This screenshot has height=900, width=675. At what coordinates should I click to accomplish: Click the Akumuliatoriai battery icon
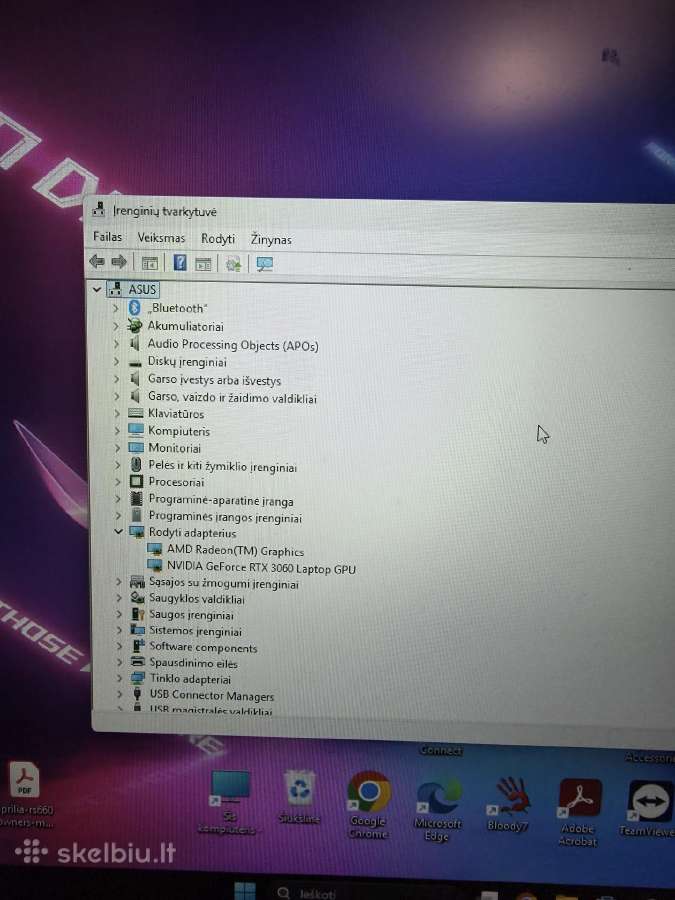(x=134, y=325)
